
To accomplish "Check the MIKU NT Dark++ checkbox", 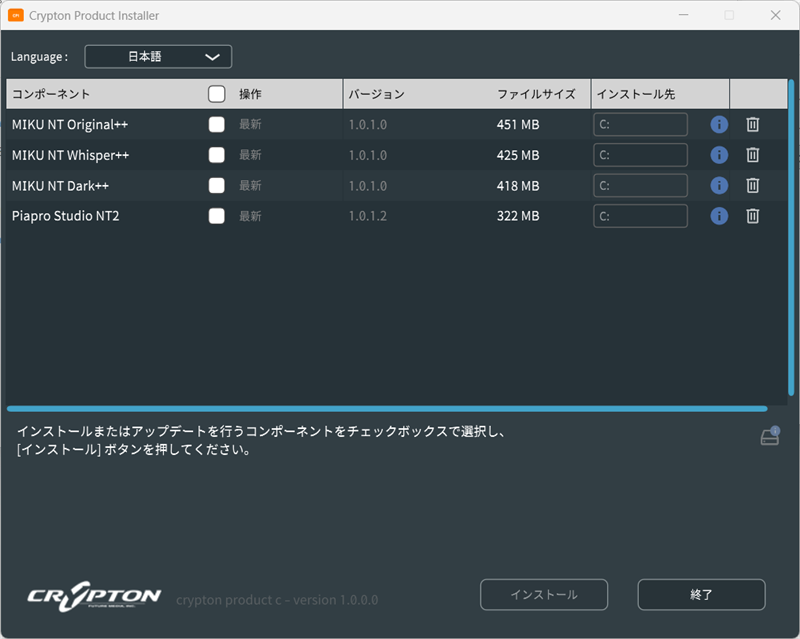I will [x=217, y=186].
